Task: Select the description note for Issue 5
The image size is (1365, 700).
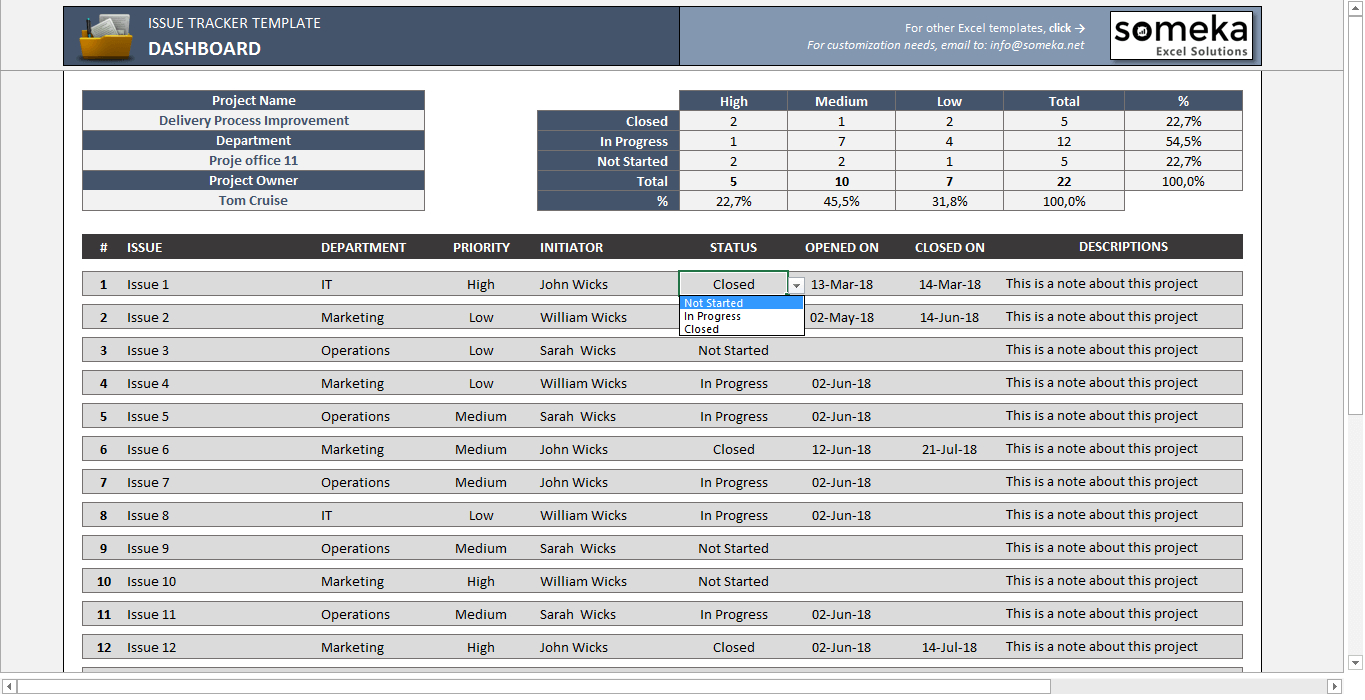Action: [1102, 415]
